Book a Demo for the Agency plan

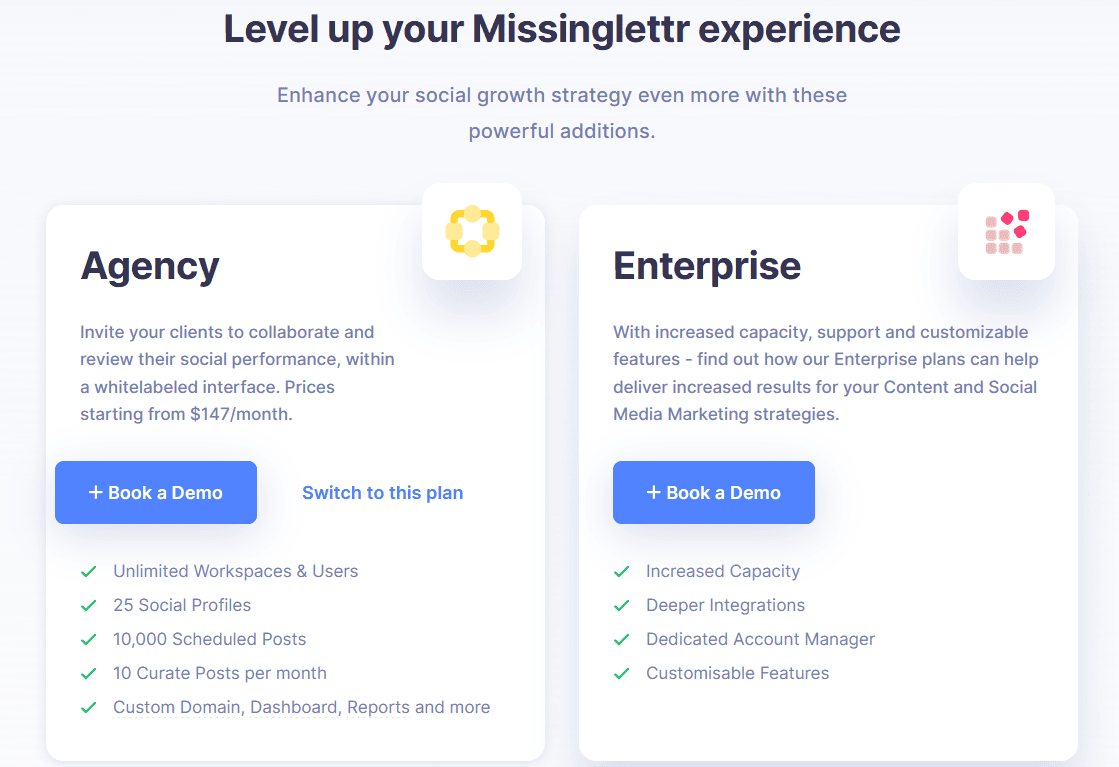point(156,492)
